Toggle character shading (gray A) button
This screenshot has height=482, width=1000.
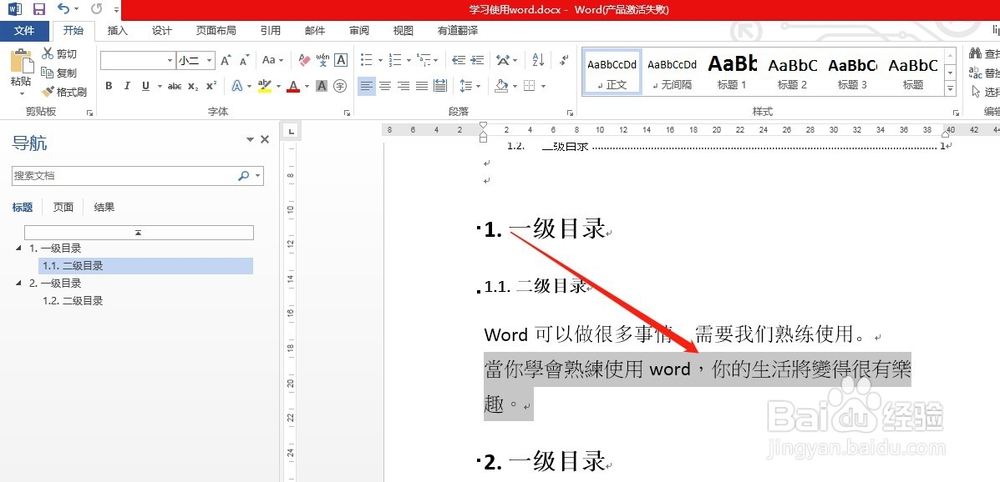[322, 85]
